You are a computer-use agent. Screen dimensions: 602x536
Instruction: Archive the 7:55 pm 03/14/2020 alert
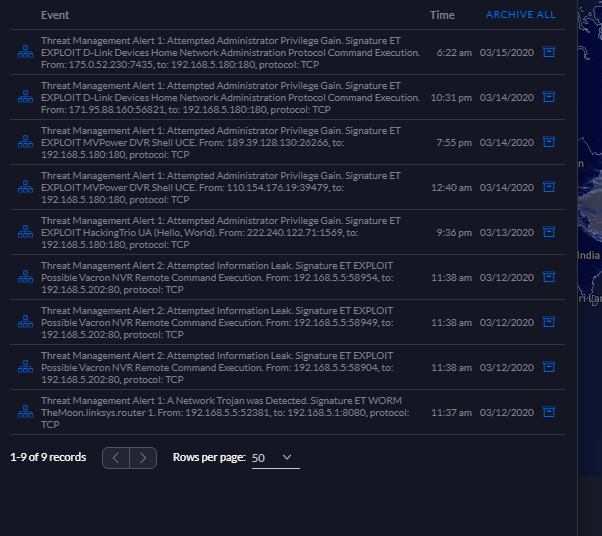click(549, 142)
